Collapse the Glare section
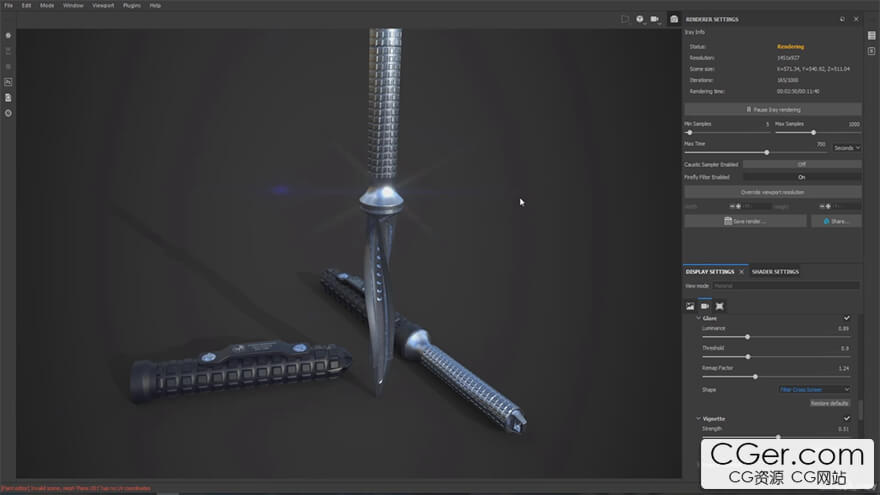This screenshot has width=880, height=495. click(699, 318)
